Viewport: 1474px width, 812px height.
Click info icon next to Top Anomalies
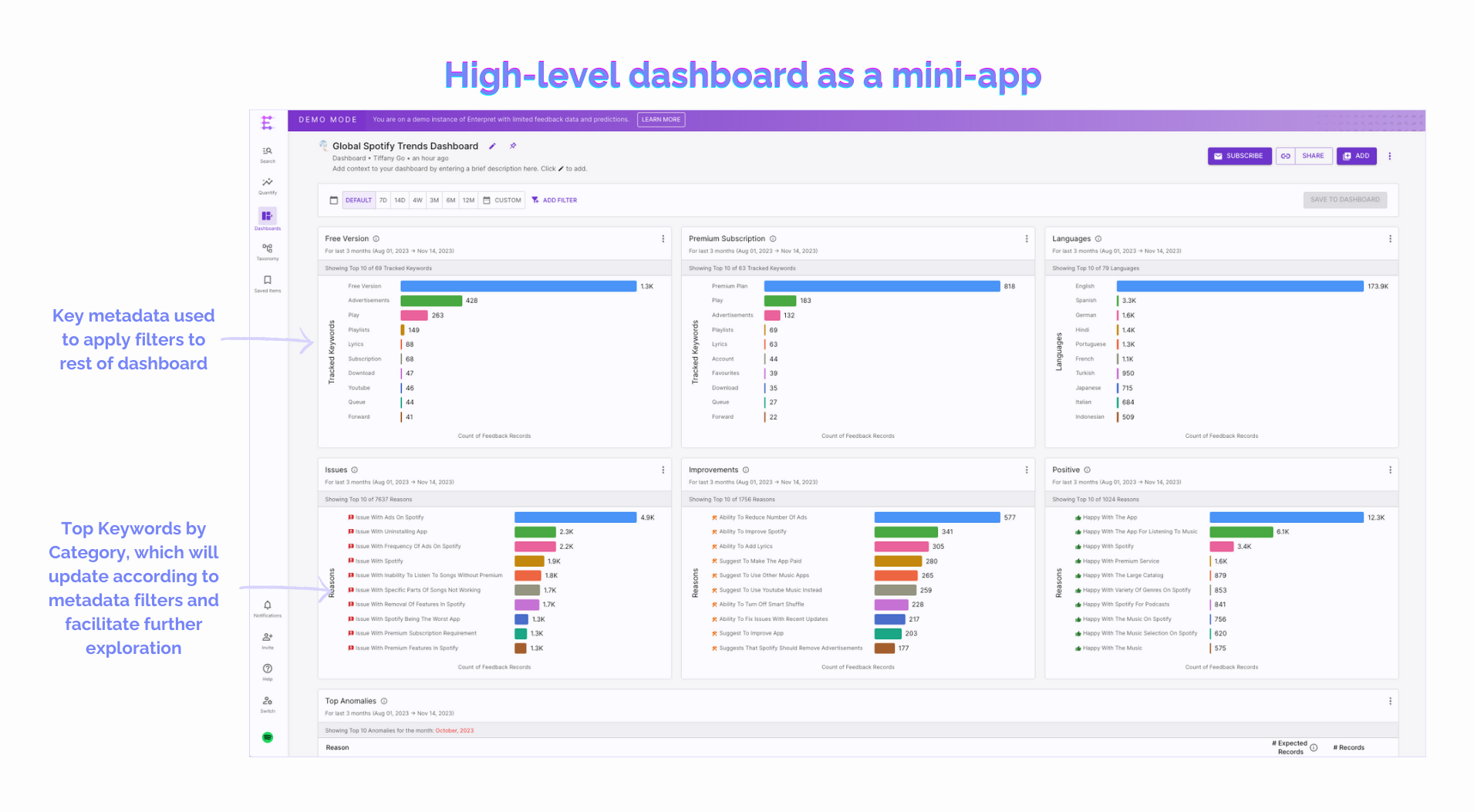(x=384, y=702)
